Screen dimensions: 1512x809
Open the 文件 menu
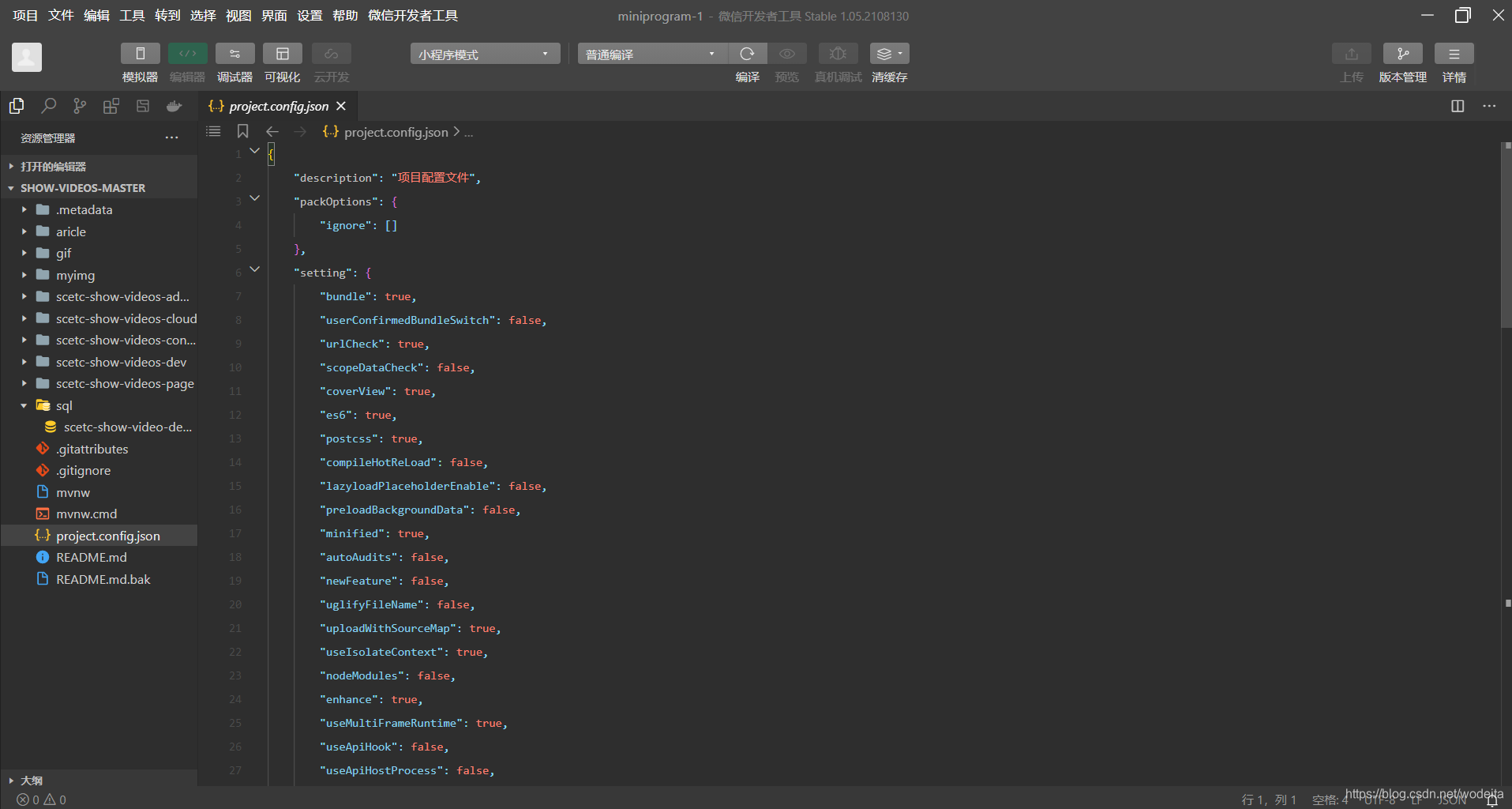(x=61, y=16)
